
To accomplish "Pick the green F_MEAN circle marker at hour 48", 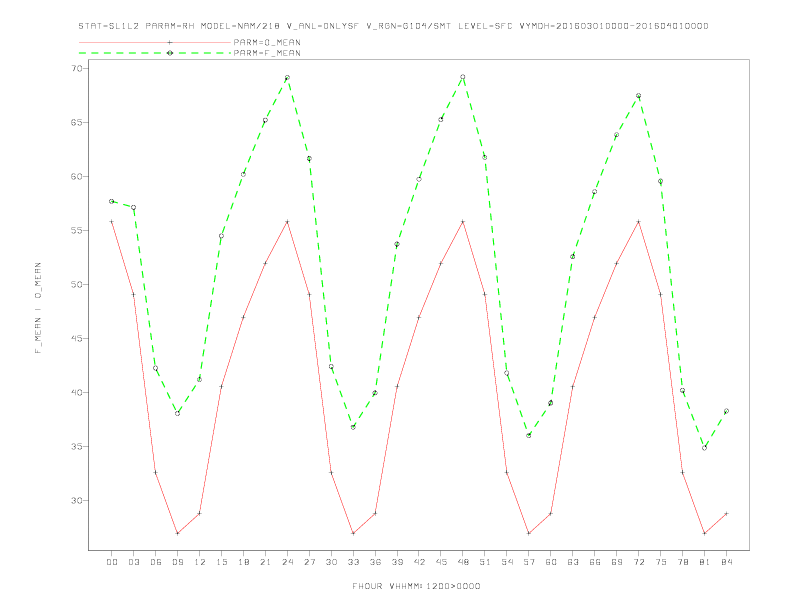I will coord(463,77).
